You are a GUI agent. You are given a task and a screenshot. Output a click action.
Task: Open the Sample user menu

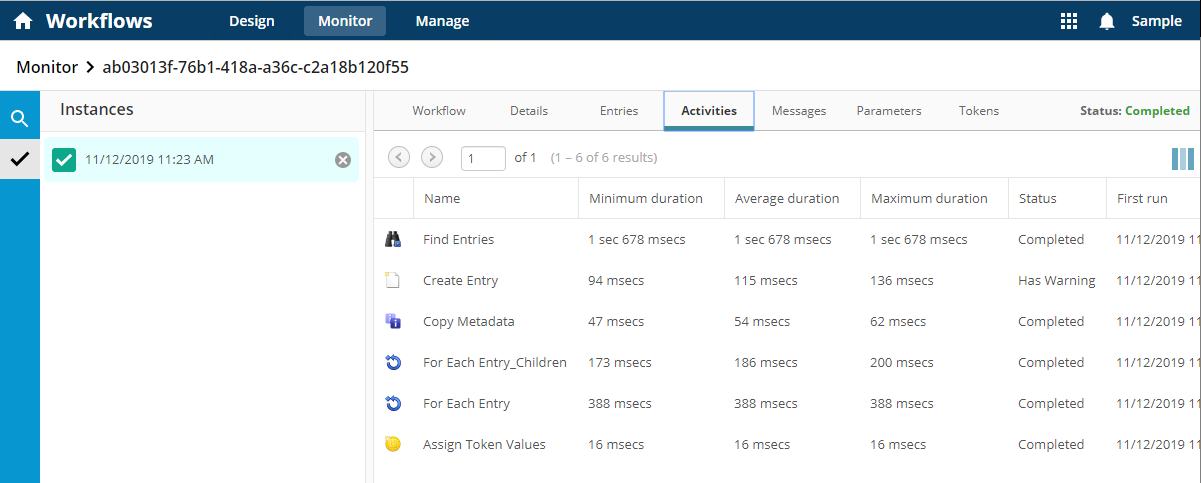coord(1156,21)
